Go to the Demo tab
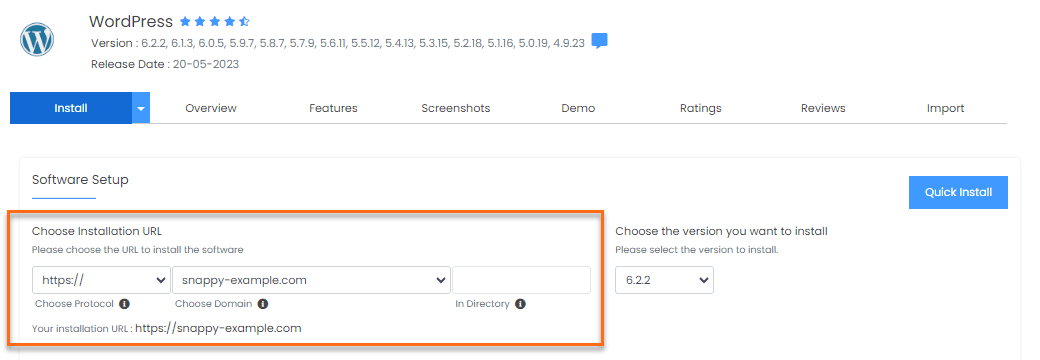 pyautogui.click(x=578, y=108)
